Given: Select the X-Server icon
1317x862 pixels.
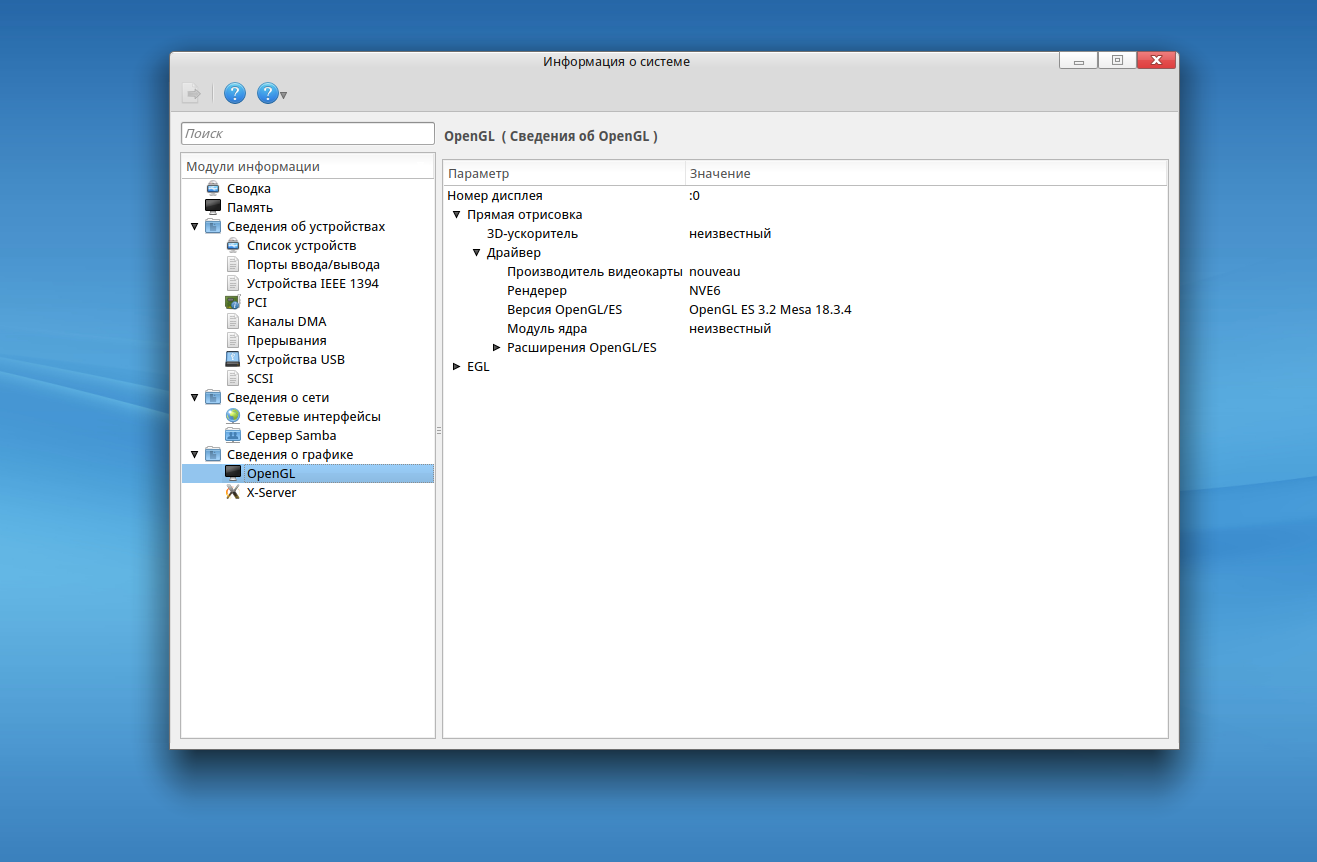Looking at the screenshot, I should tap(233, 492).
